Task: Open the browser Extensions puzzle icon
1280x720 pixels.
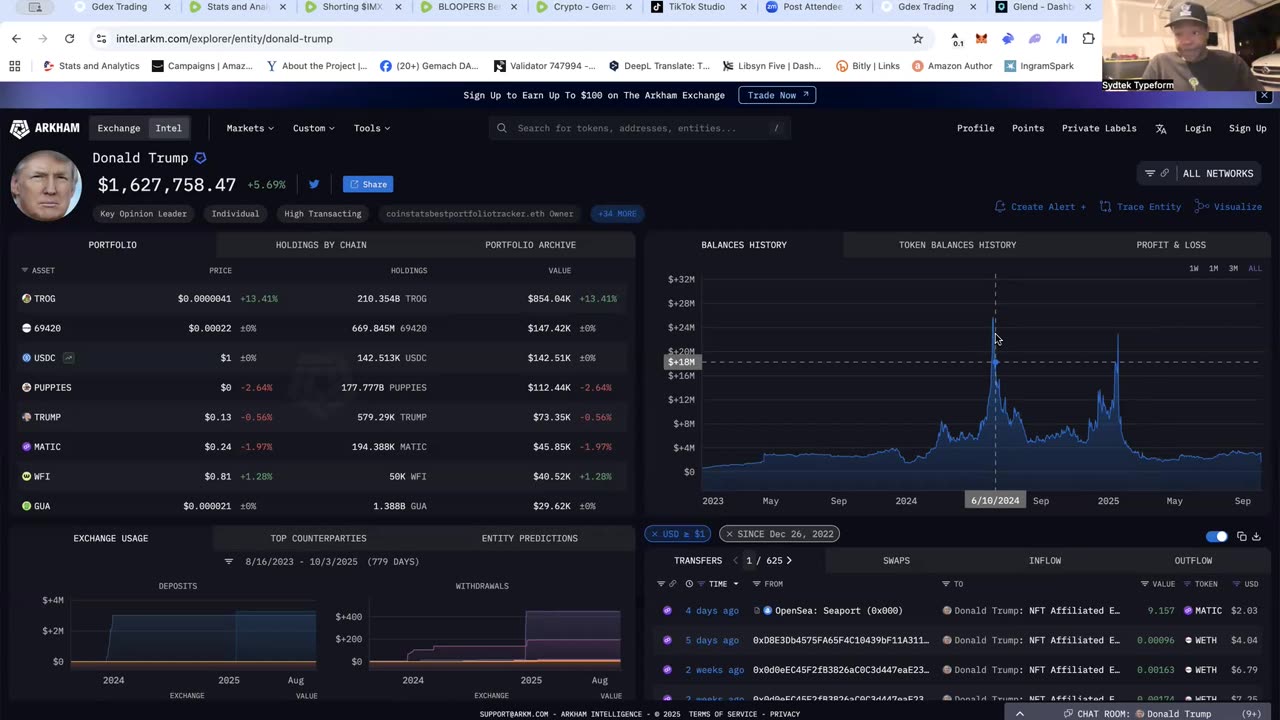Action: pyautogui.click(x=1088, y=39)
